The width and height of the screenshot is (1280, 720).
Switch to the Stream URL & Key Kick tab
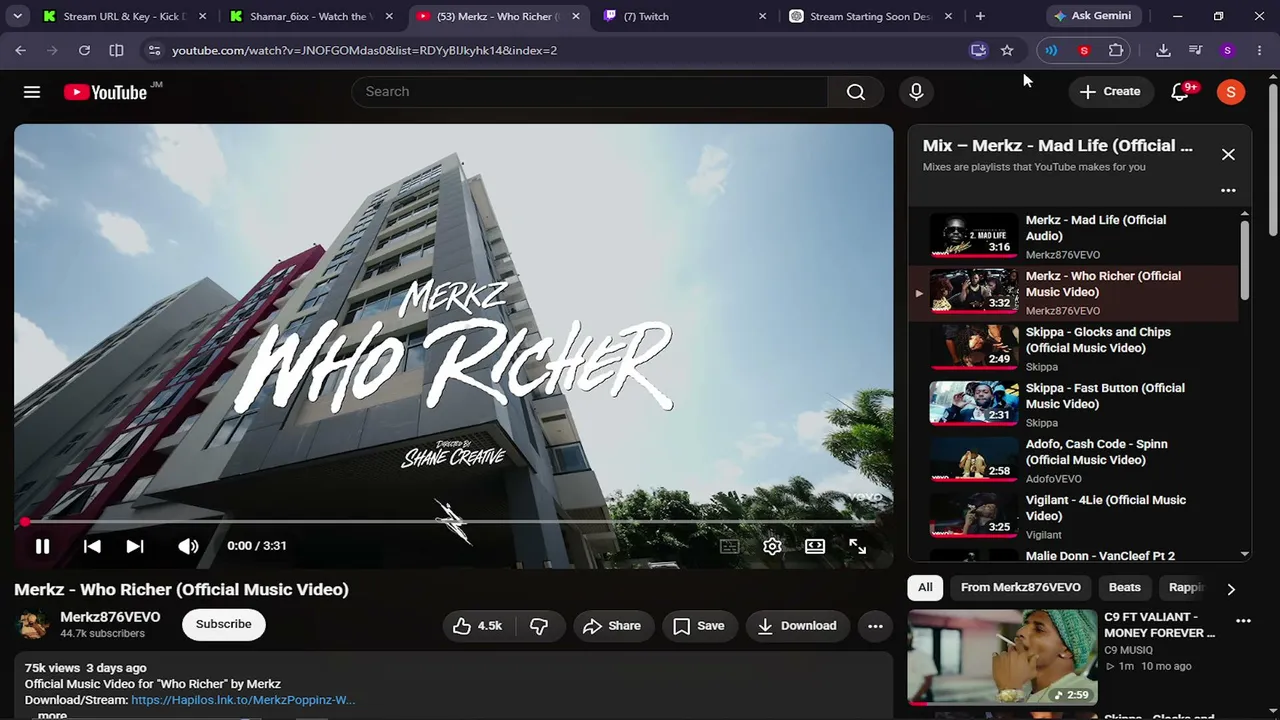click(123, 16)
